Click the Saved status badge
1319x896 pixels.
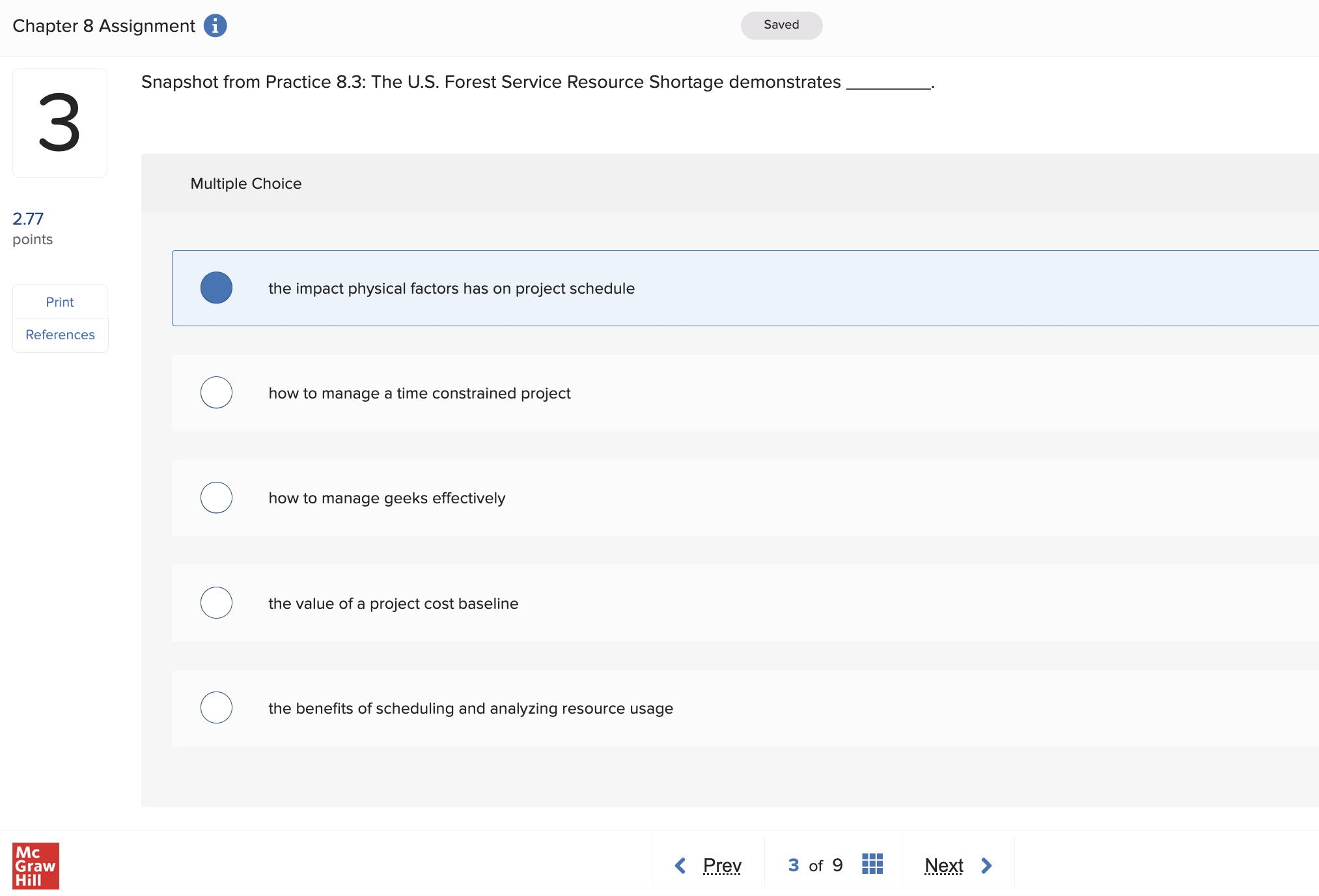tap(781, 25)
